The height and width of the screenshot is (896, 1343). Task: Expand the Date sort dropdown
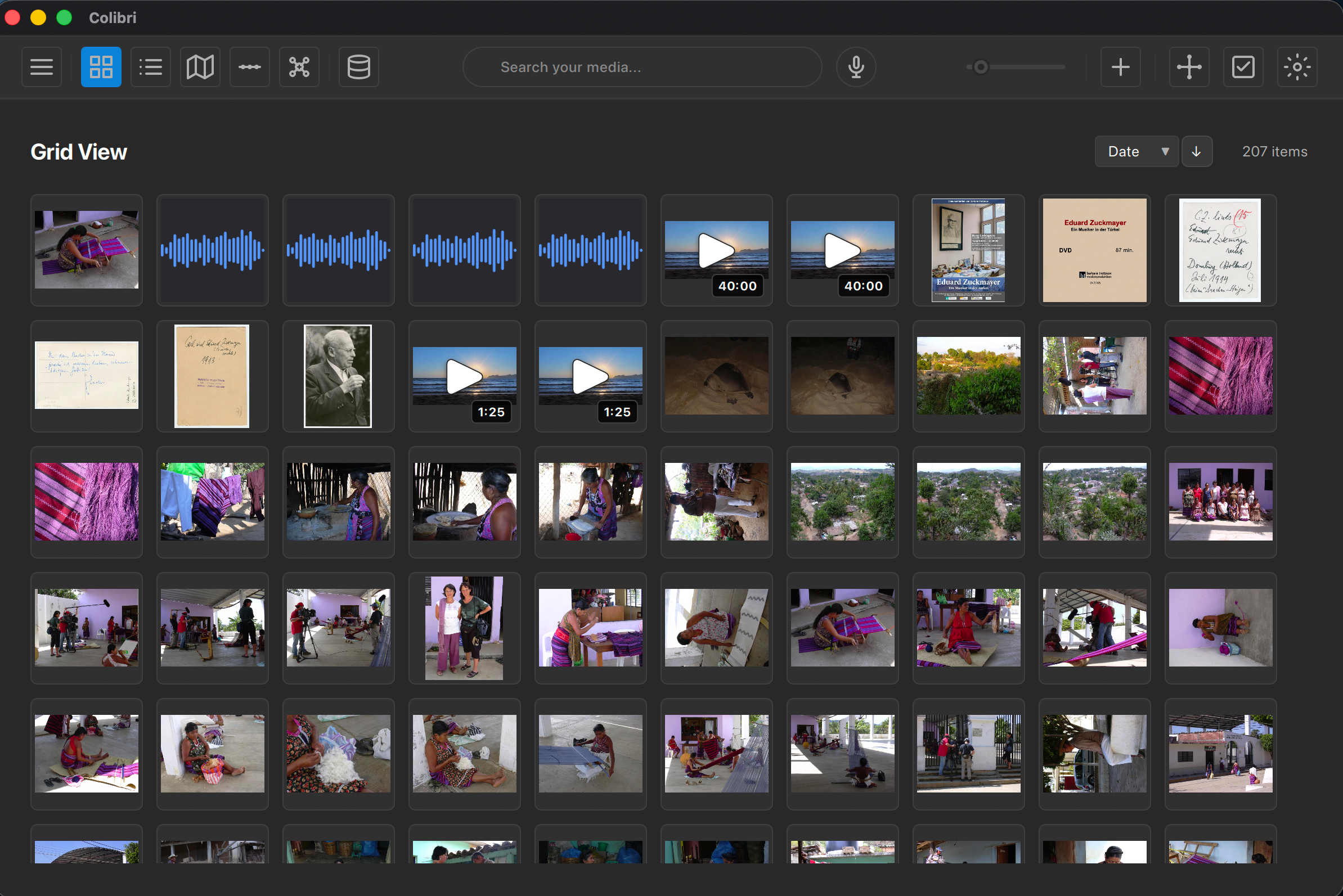pos(1136,151)
